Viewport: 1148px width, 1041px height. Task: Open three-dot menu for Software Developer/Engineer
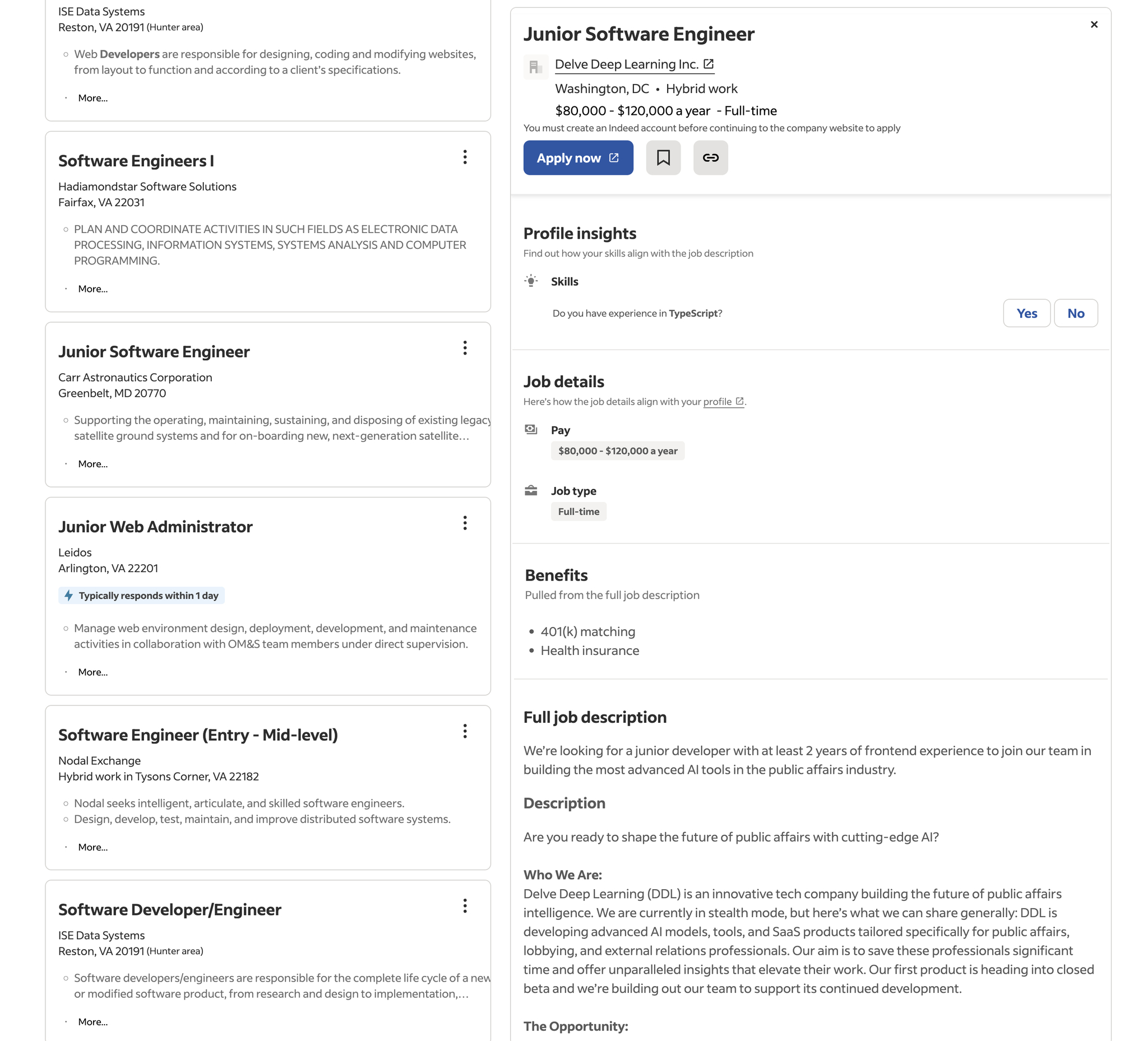tap(465, 906)
